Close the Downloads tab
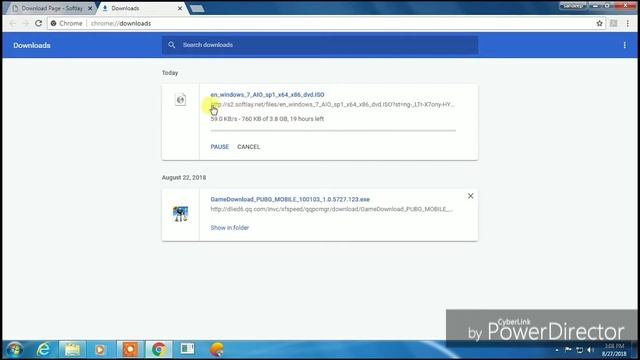 pos(180,8)
